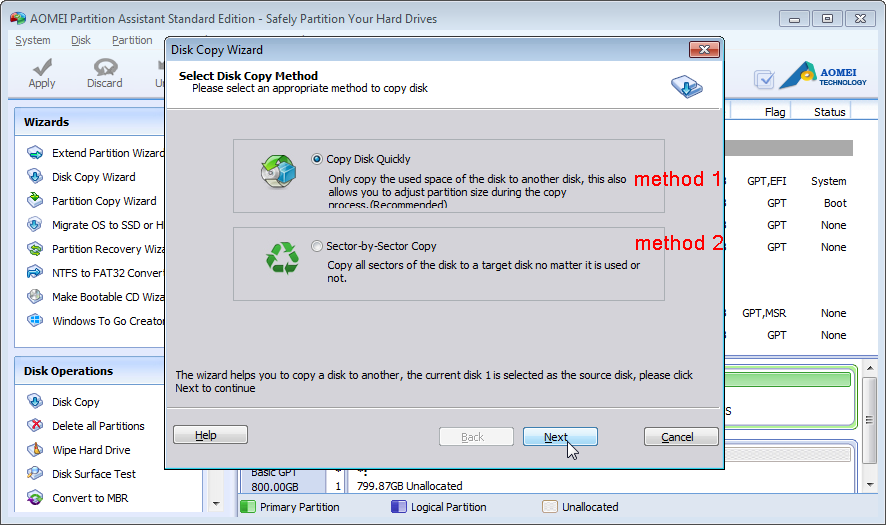Click the AOMEI Technology logo
Image resolution: width=886 pixels, height=525 pixels.
pos(823,76)
